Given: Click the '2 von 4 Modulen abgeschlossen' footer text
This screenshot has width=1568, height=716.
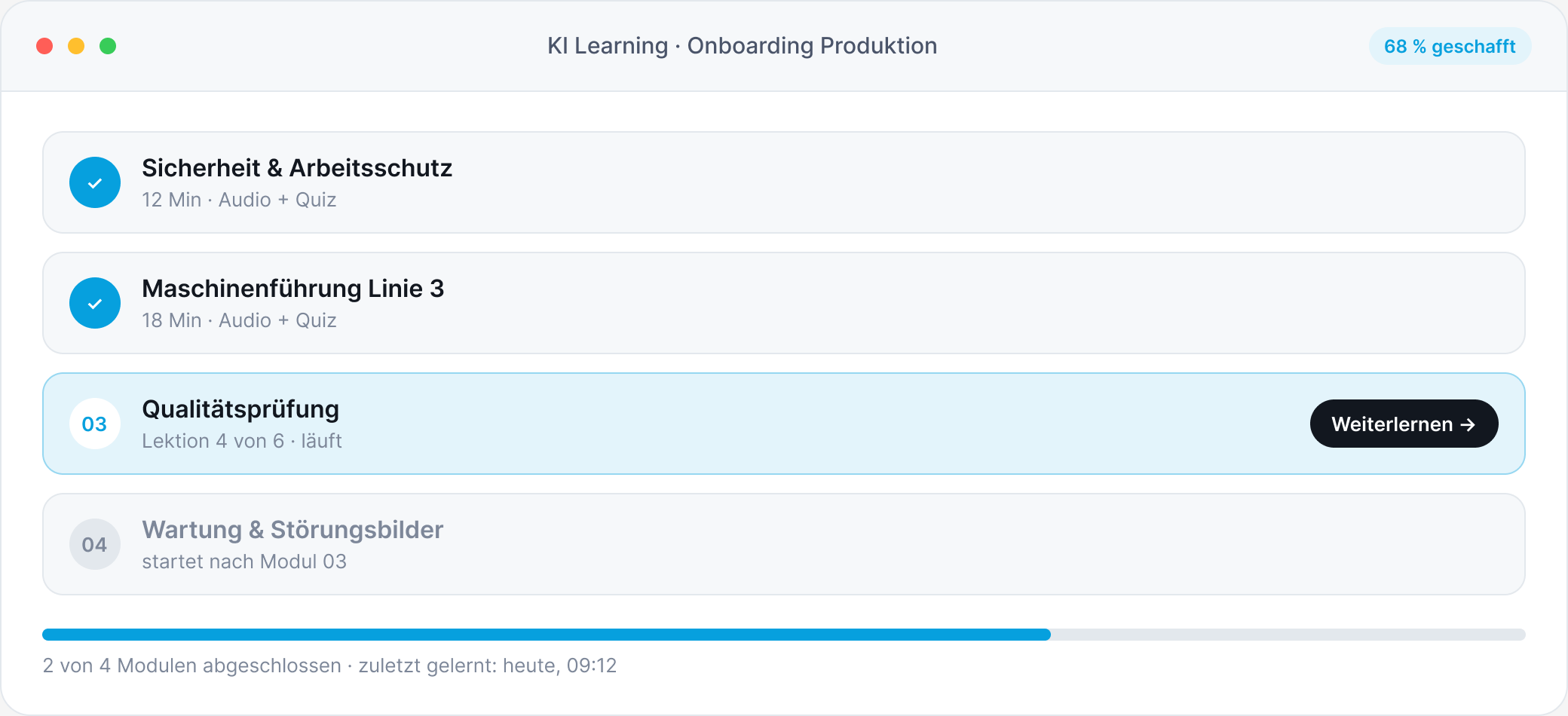Looking at the screenshot, I should (192, 666).
